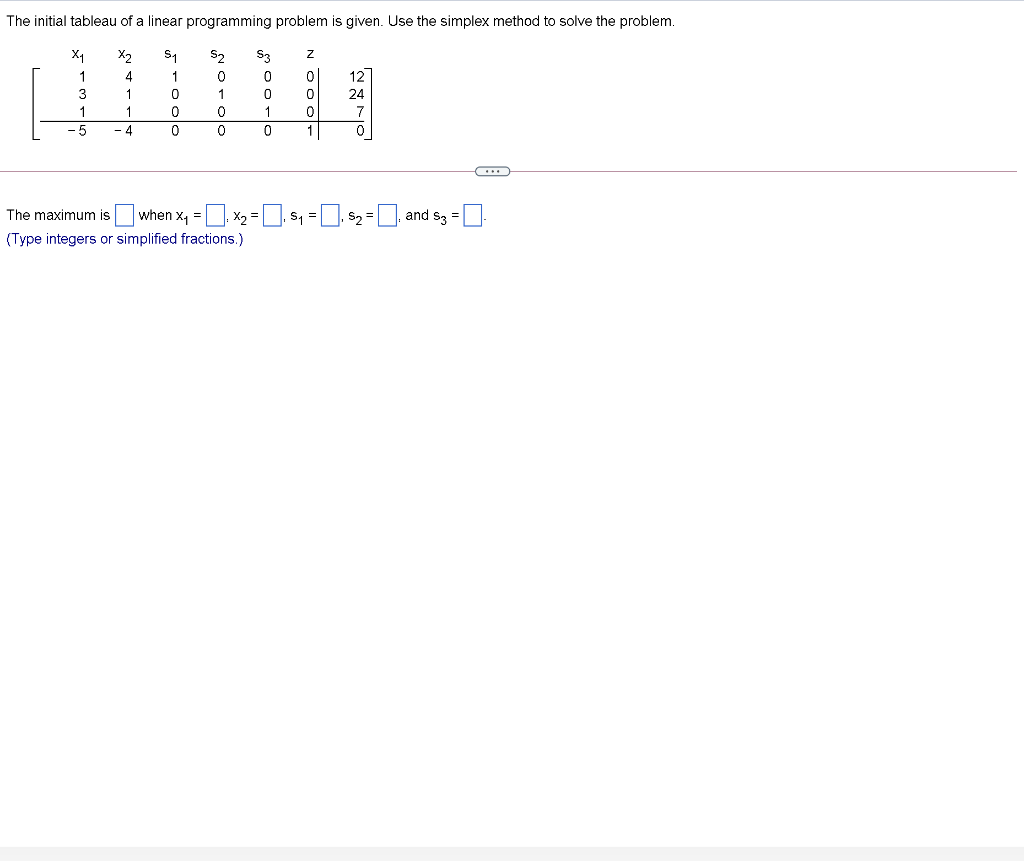This screenshot has height=861, width=1024.
Task: Click the s3 answer field
Action: (x=472, y=214)
